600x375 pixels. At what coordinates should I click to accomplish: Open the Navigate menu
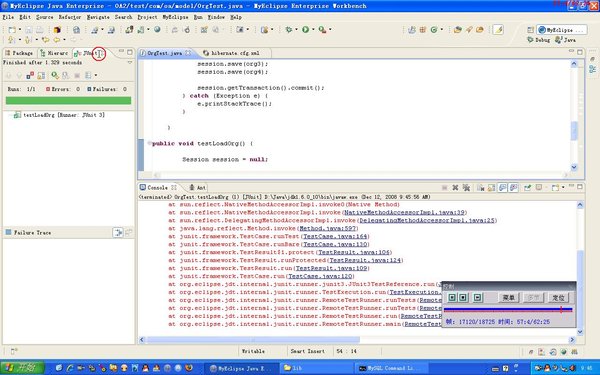pyautogui.click(x=98, y=17)
